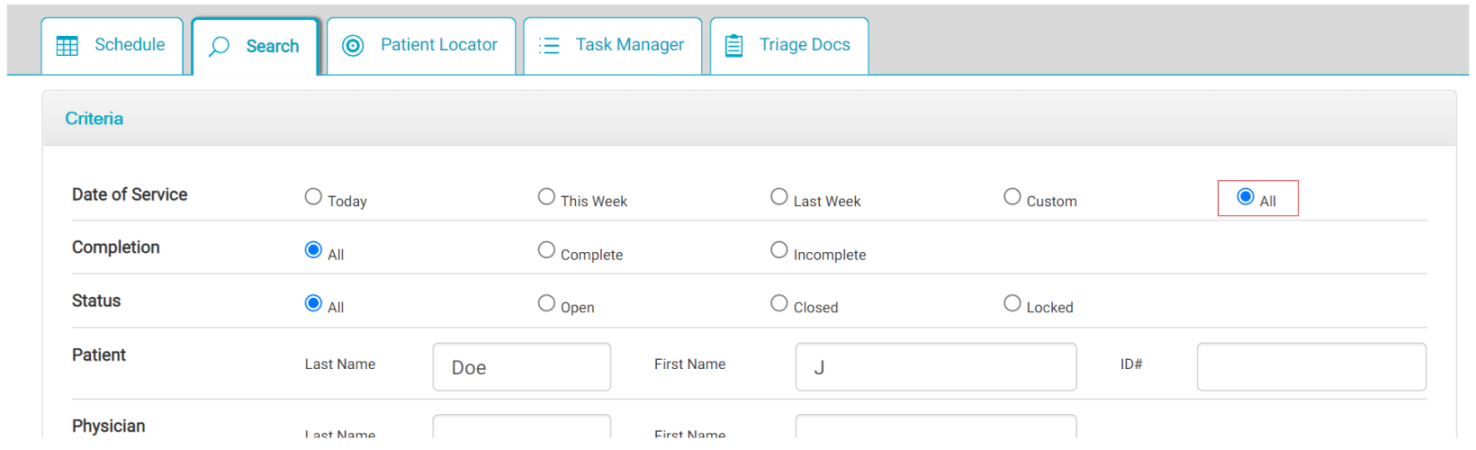Set Status filter to Locked
Viewport: 1476px width, 450px height.
click(1012, 303)
